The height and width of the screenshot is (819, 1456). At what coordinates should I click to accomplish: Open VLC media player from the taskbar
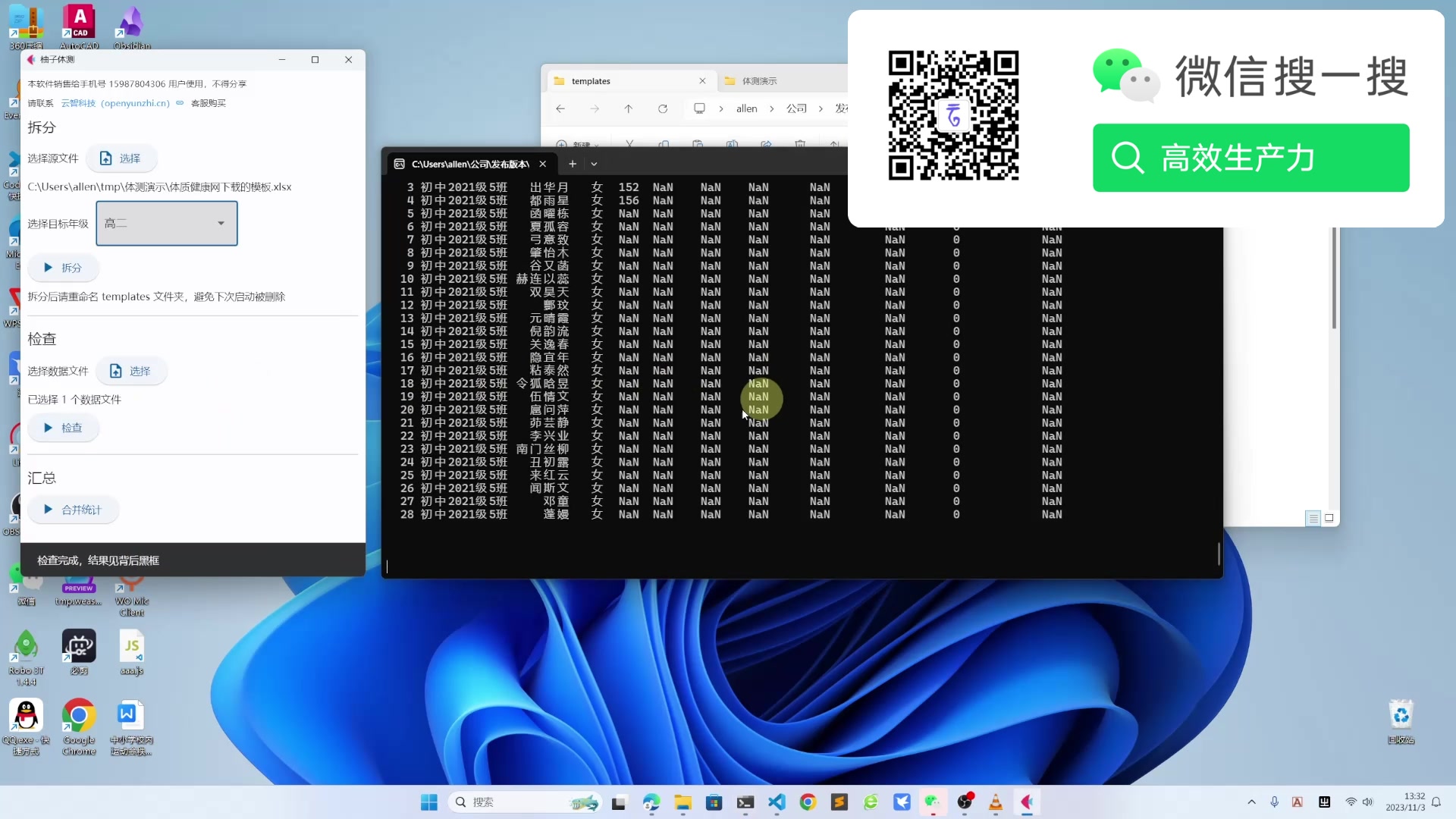(996, 802)
